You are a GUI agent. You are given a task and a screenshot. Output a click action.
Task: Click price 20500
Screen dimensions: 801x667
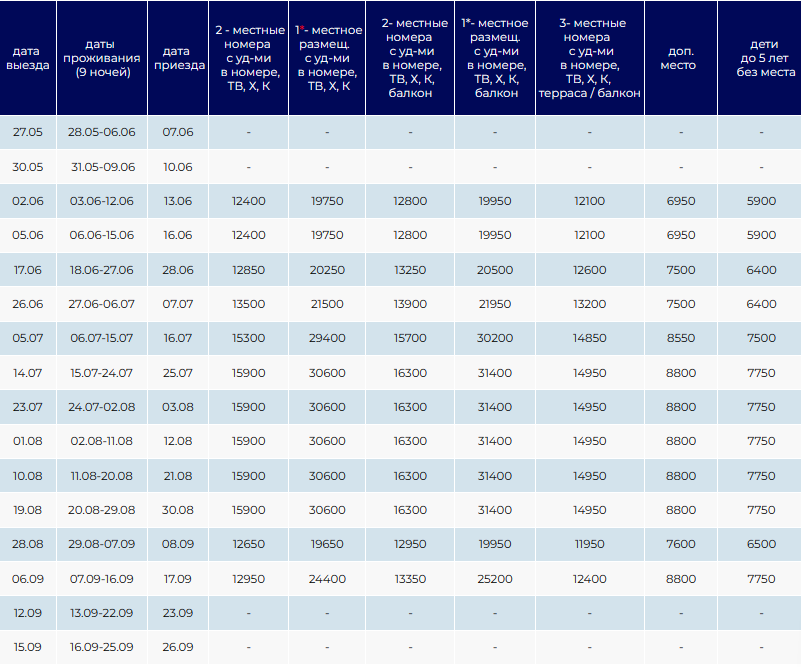point(494,270)
